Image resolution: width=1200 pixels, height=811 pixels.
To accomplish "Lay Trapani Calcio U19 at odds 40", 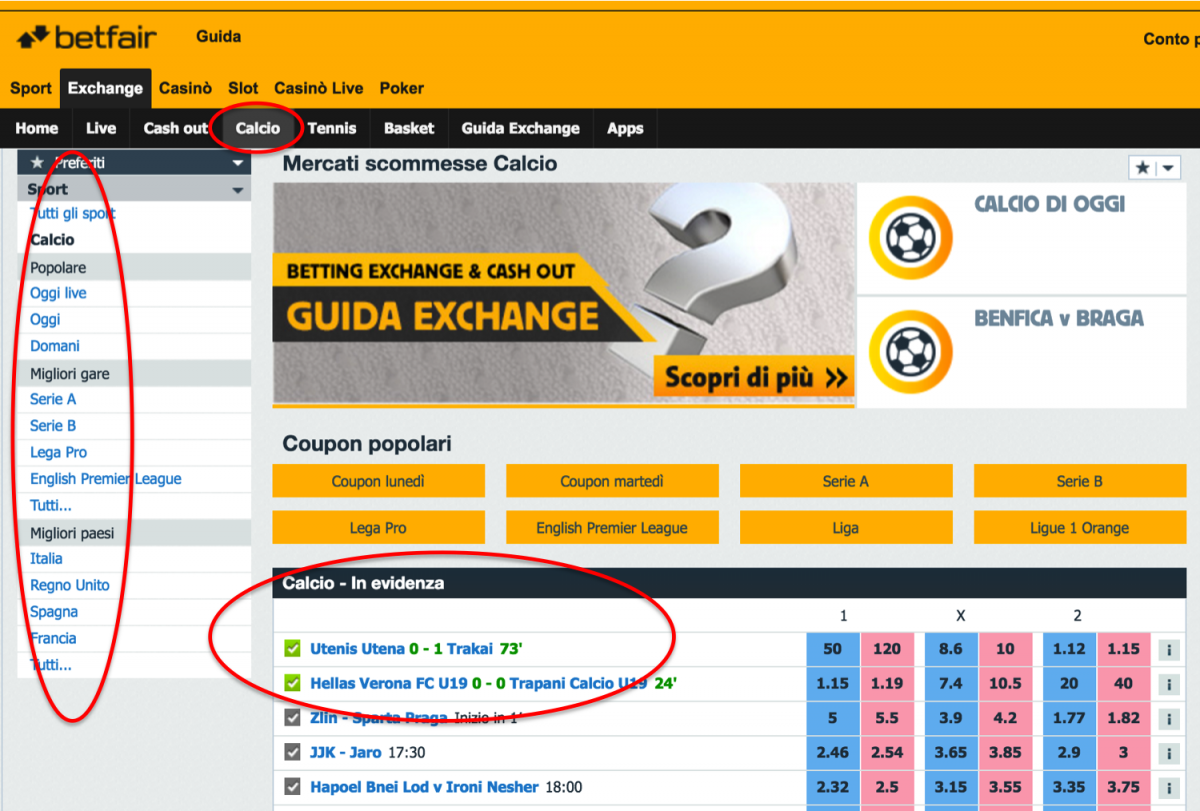I will pos(1123,684).
